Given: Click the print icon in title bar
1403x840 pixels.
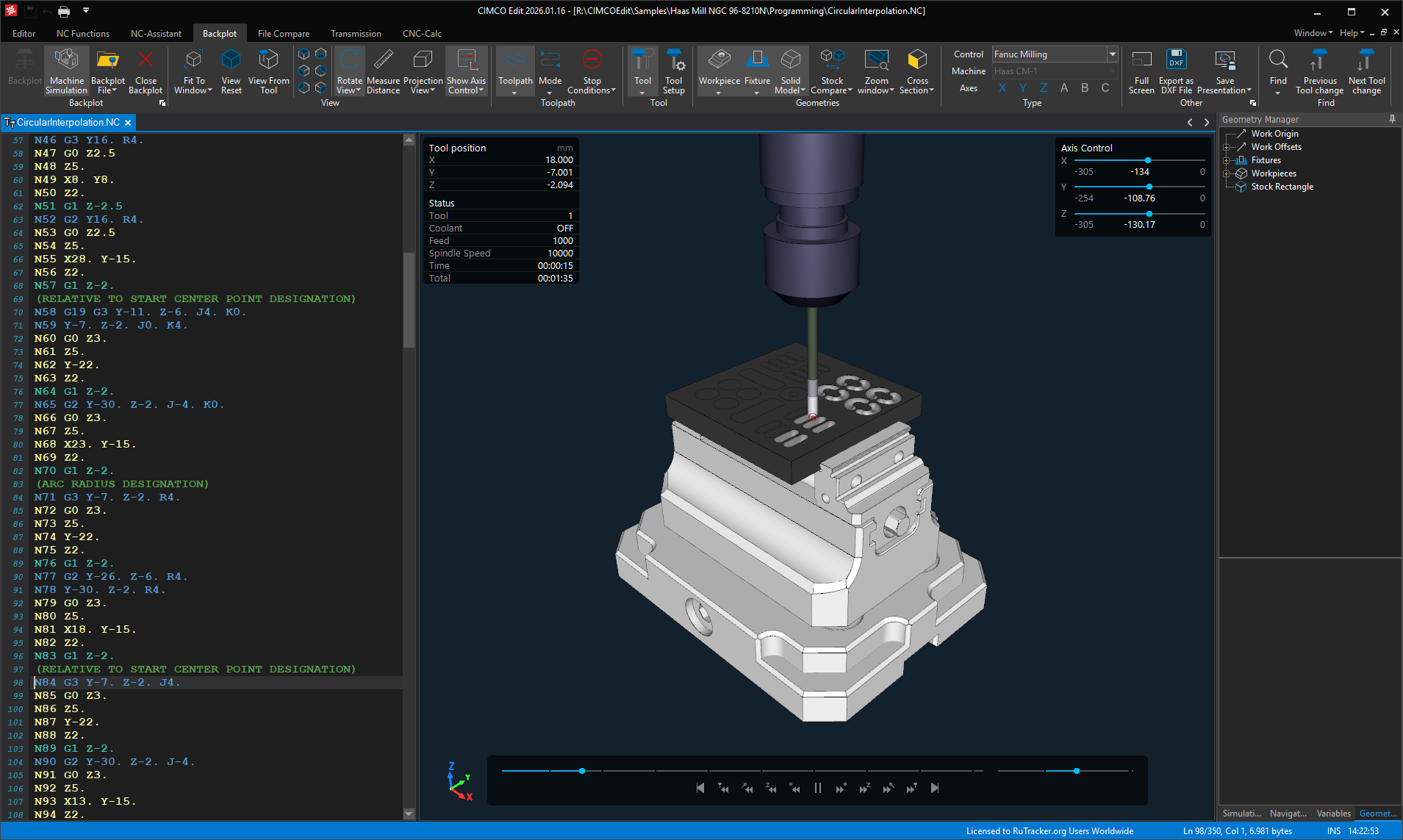Looking at the screenshot, I should (x=64, y=11).
